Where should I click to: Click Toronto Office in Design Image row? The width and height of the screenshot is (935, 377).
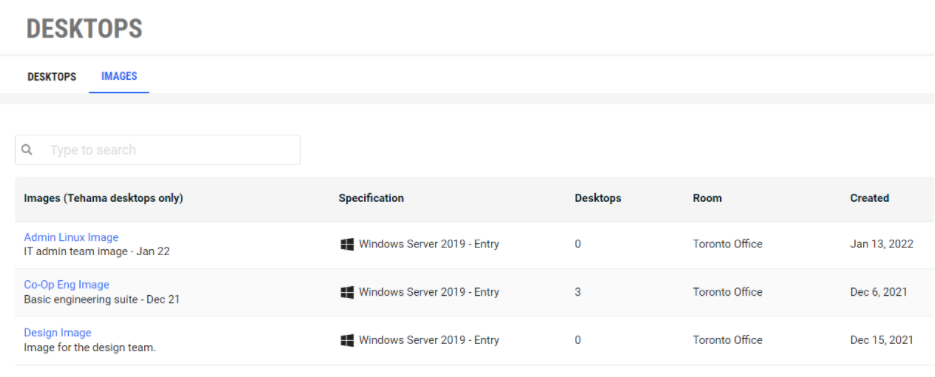click(727, 340)
